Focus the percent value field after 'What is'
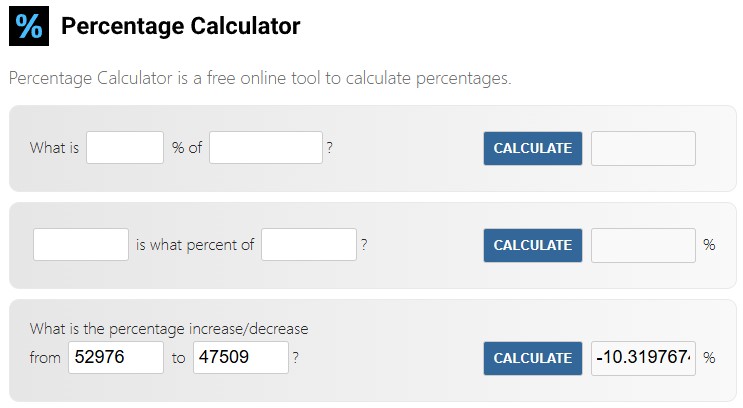This screenshot has height=408, width=743. (x=125, y=148)
